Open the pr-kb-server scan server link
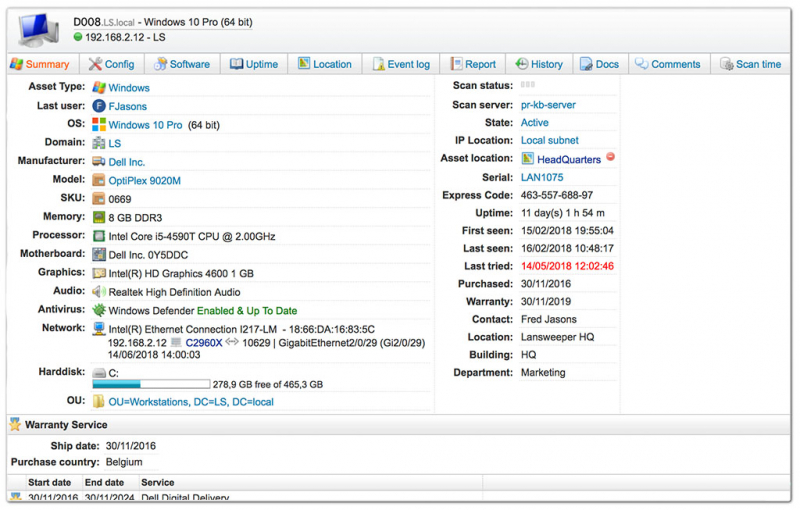The height and width of the screenshot is (510, 800). tap(548, 105)
